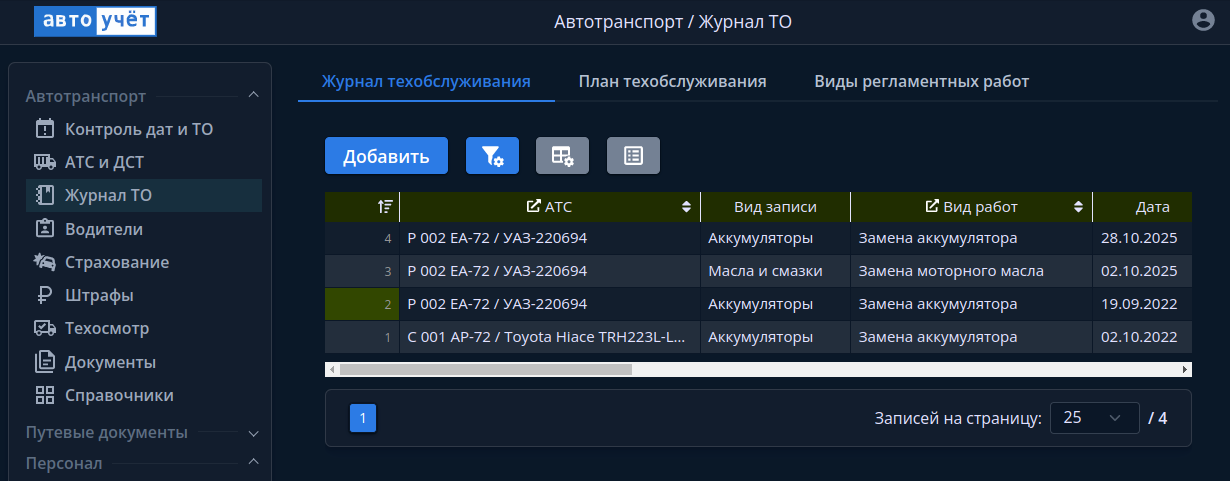Open the user account icon
The height and width of the screenshot is (481, 1230).
[x=1203, y=20]
